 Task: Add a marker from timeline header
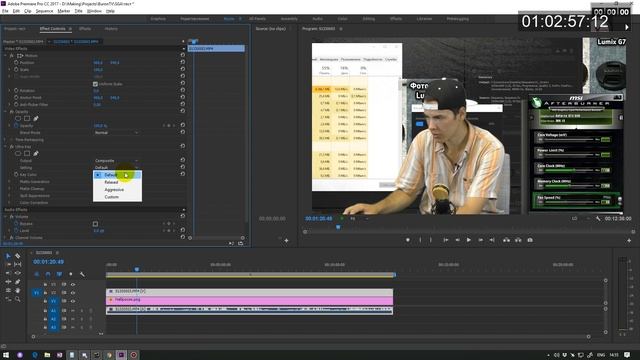(71, 274)
